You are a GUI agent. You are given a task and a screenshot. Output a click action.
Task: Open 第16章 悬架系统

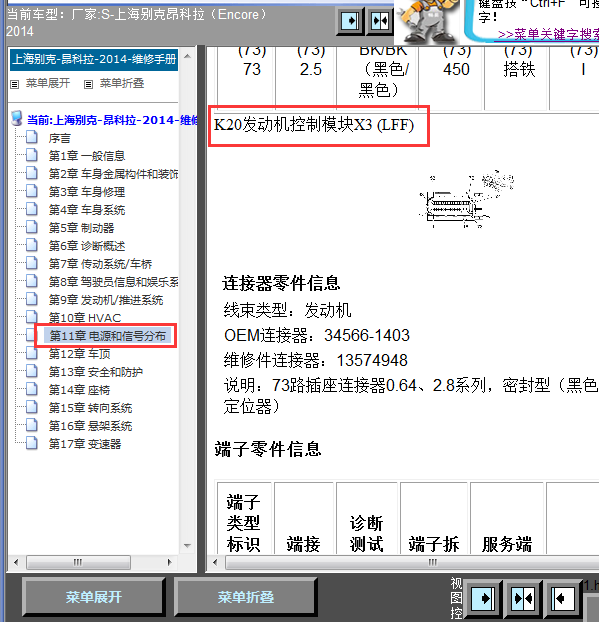[90, 426]
